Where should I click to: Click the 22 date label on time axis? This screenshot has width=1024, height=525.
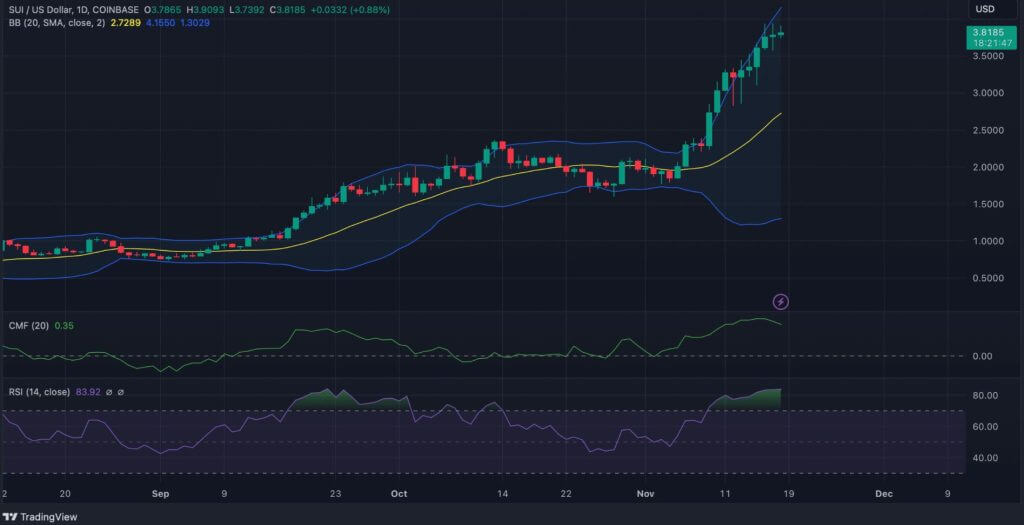[566, 494]
